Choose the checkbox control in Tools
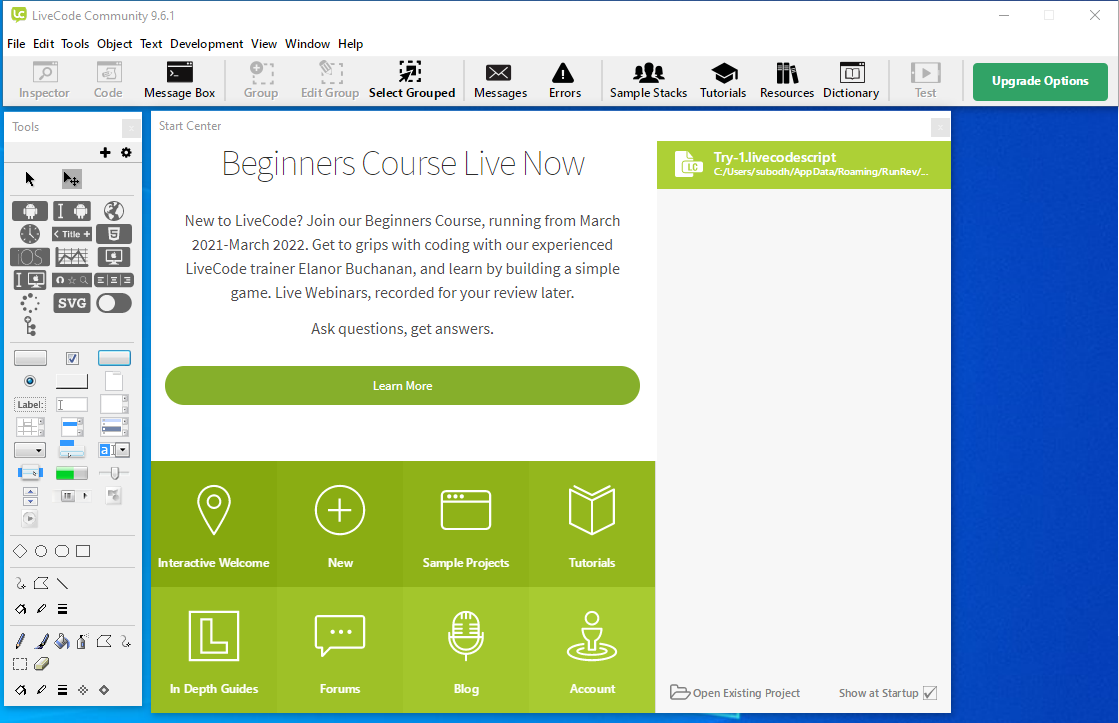This screenshot has height=723, width=1119. click(72, 358)
